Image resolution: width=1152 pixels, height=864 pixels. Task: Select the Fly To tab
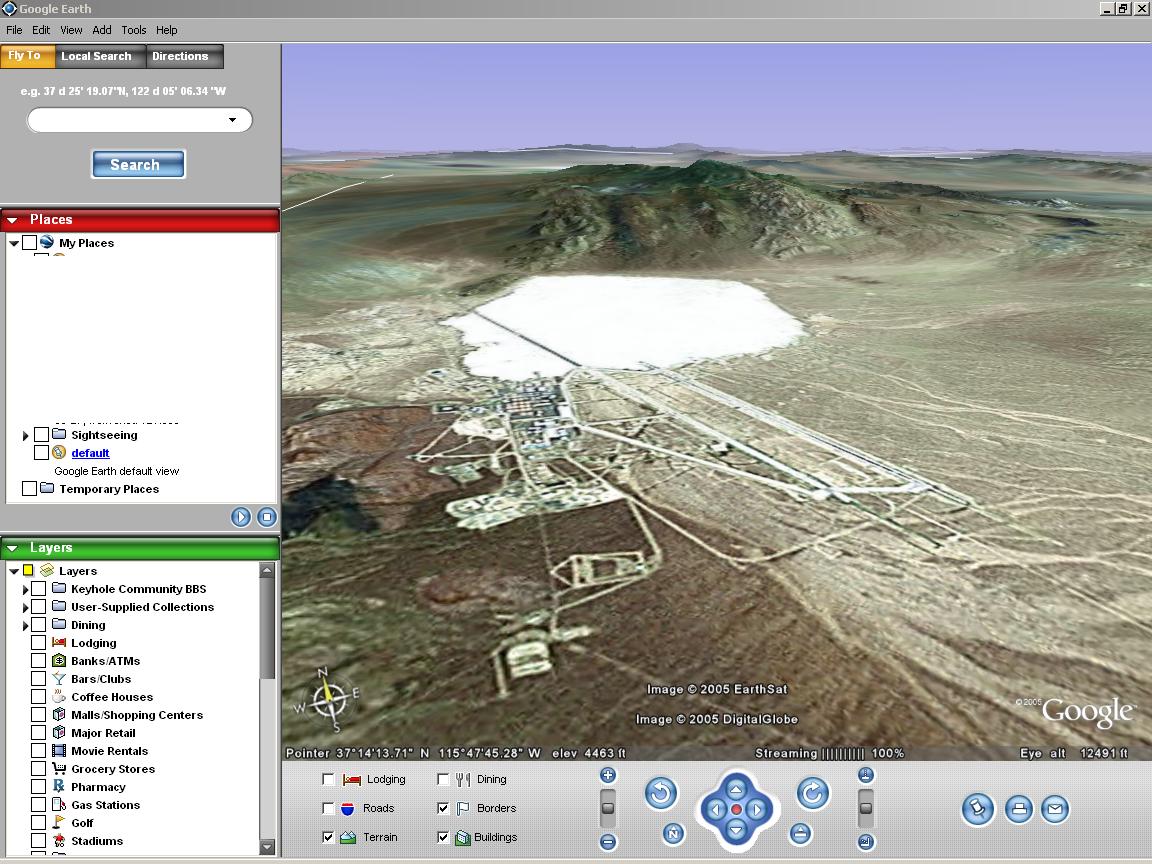[x=25, y=56]
